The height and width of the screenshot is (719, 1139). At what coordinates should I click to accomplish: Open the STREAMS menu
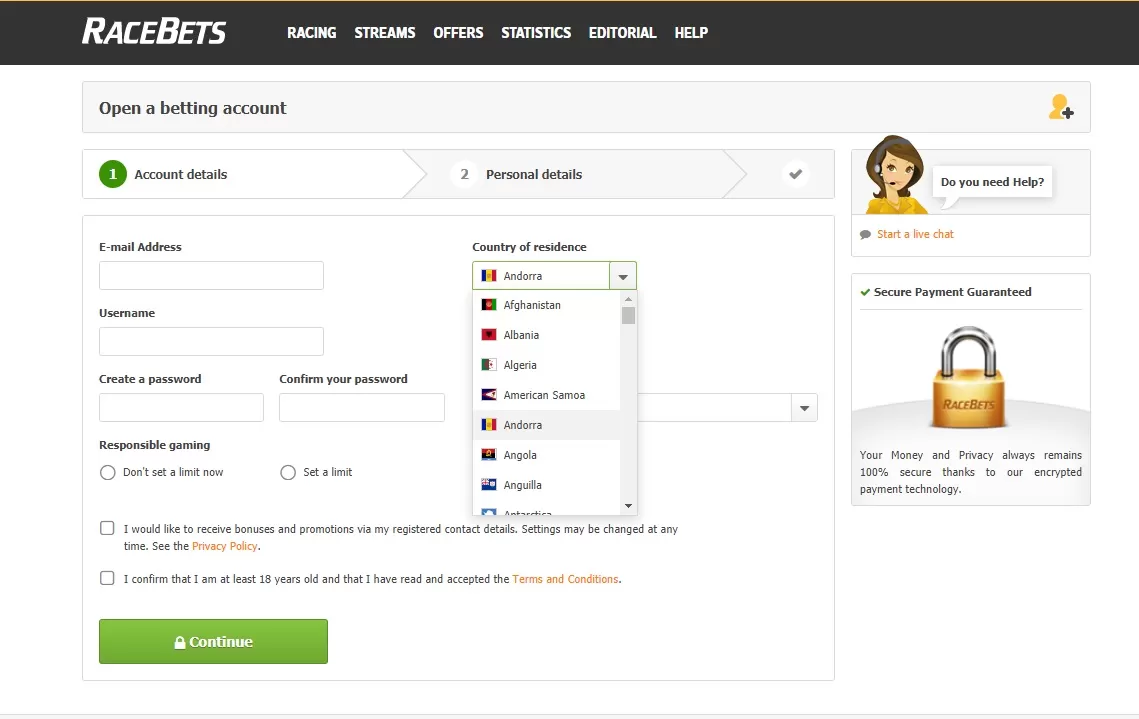[385, 33]
